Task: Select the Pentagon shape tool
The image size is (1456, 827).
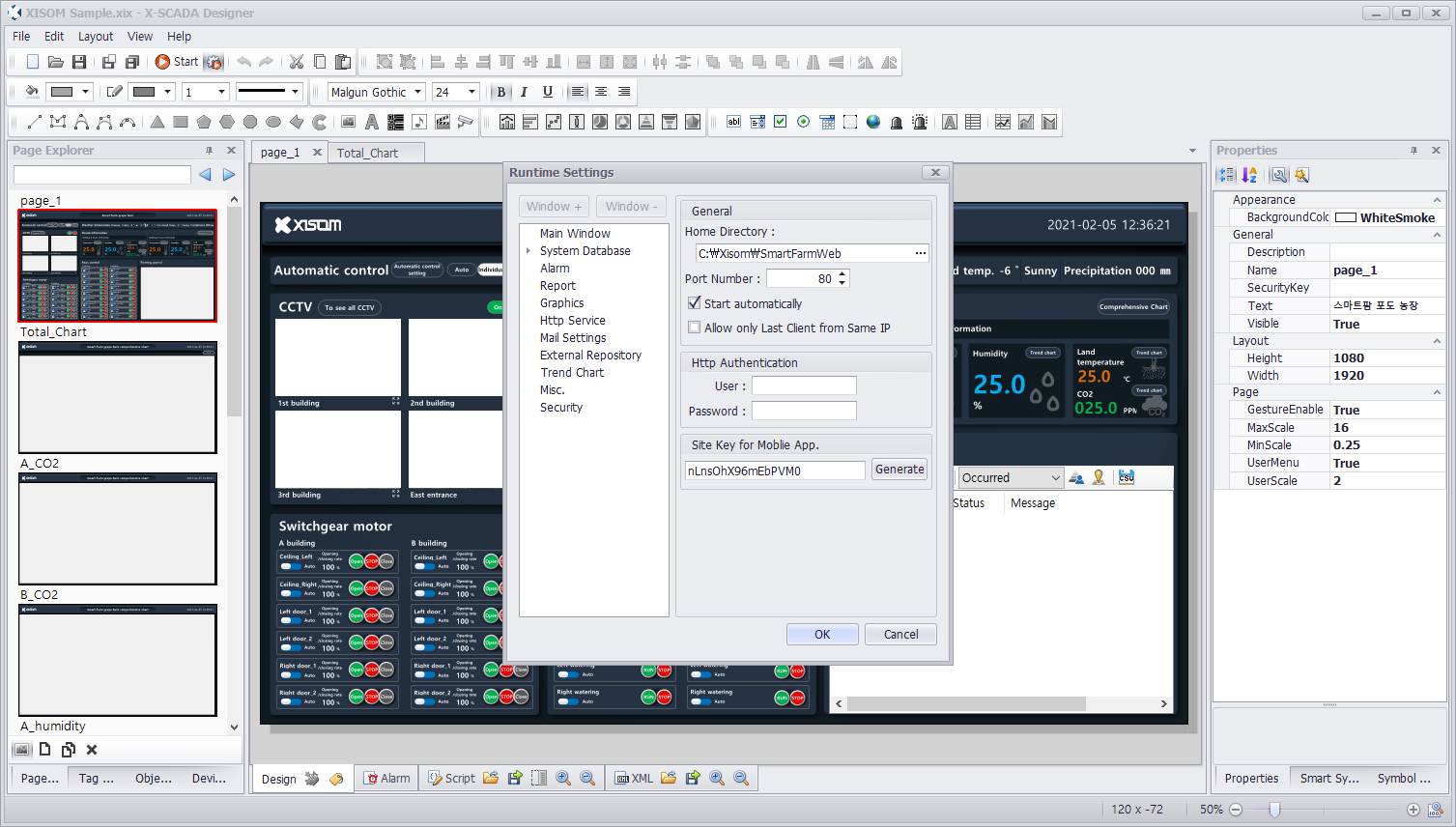Action: point(204,122)
